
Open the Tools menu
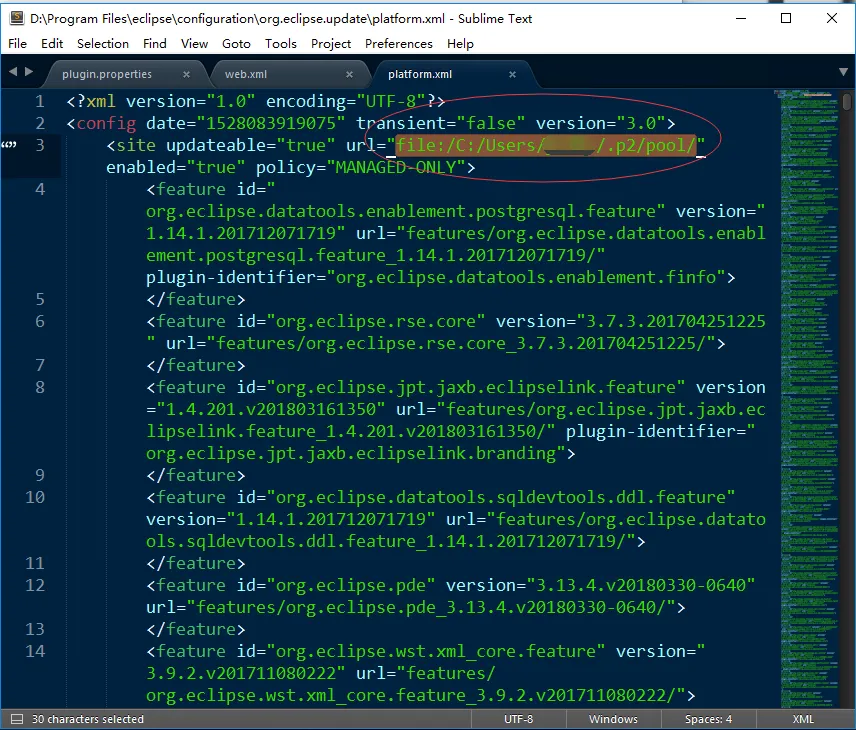[281, 44]
